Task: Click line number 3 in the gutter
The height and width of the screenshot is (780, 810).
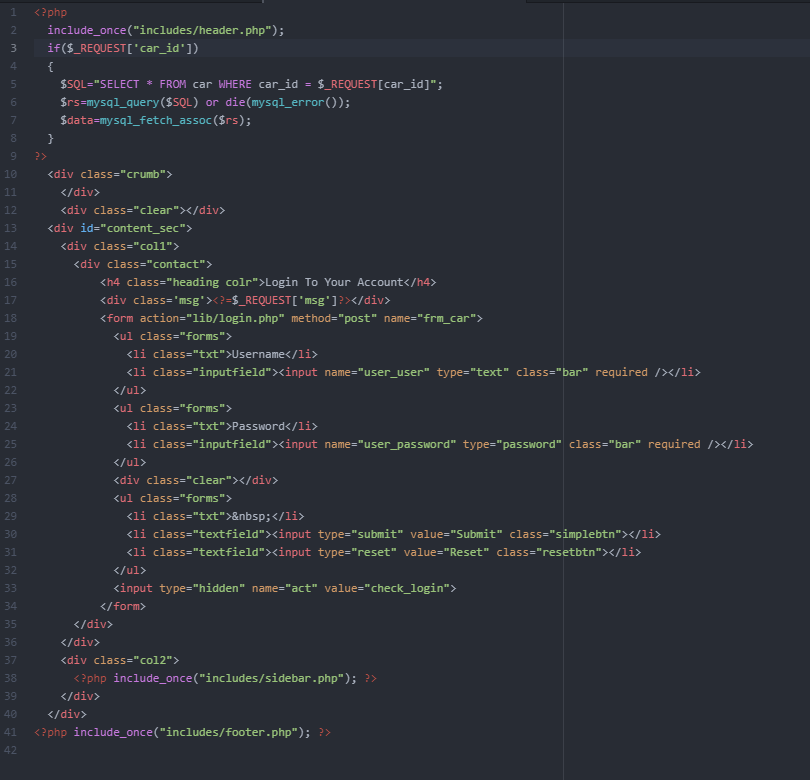Action: point(13,48)
